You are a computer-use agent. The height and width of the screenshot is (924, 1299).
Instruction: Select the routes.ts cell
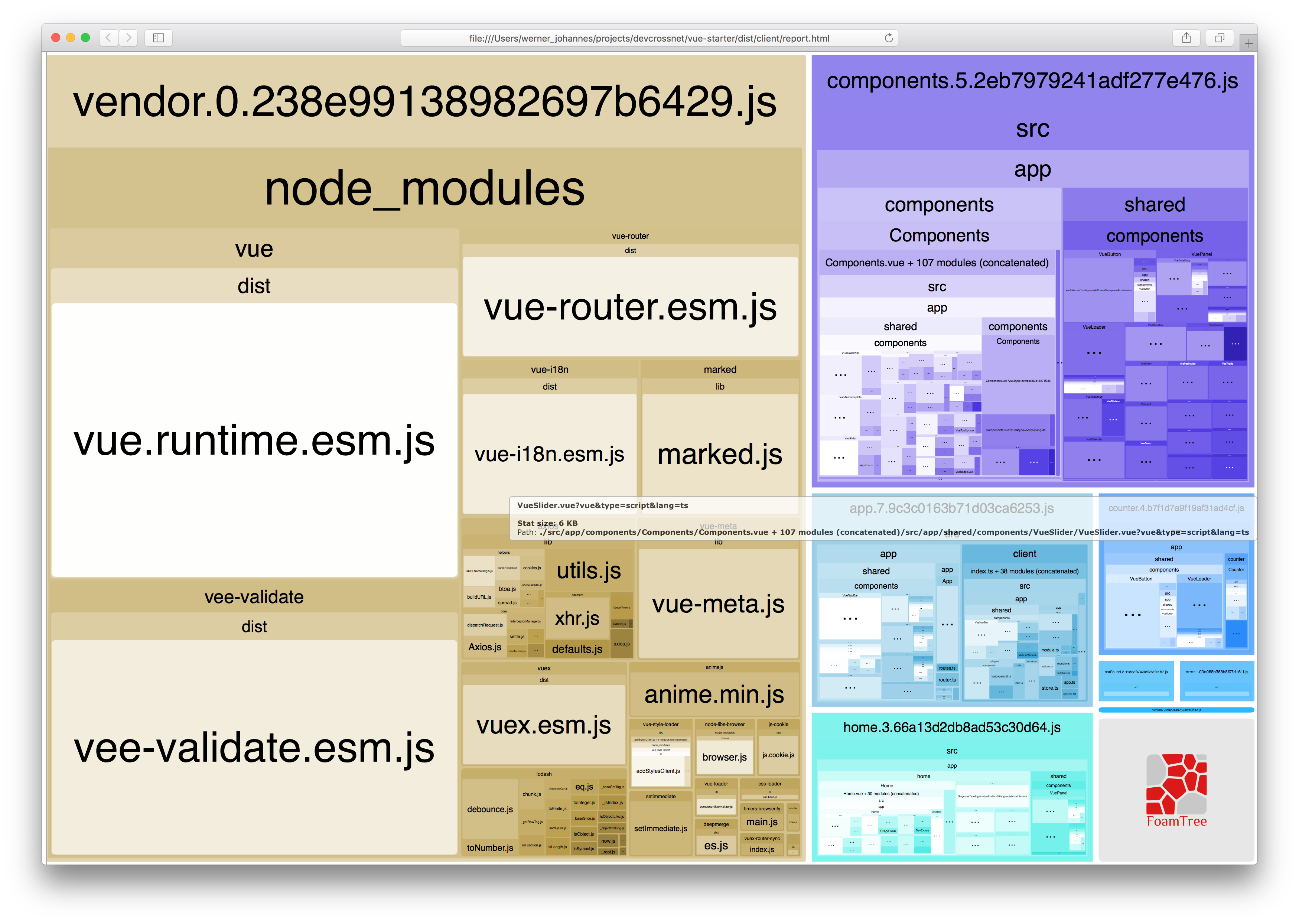click(x=947, y=668)
